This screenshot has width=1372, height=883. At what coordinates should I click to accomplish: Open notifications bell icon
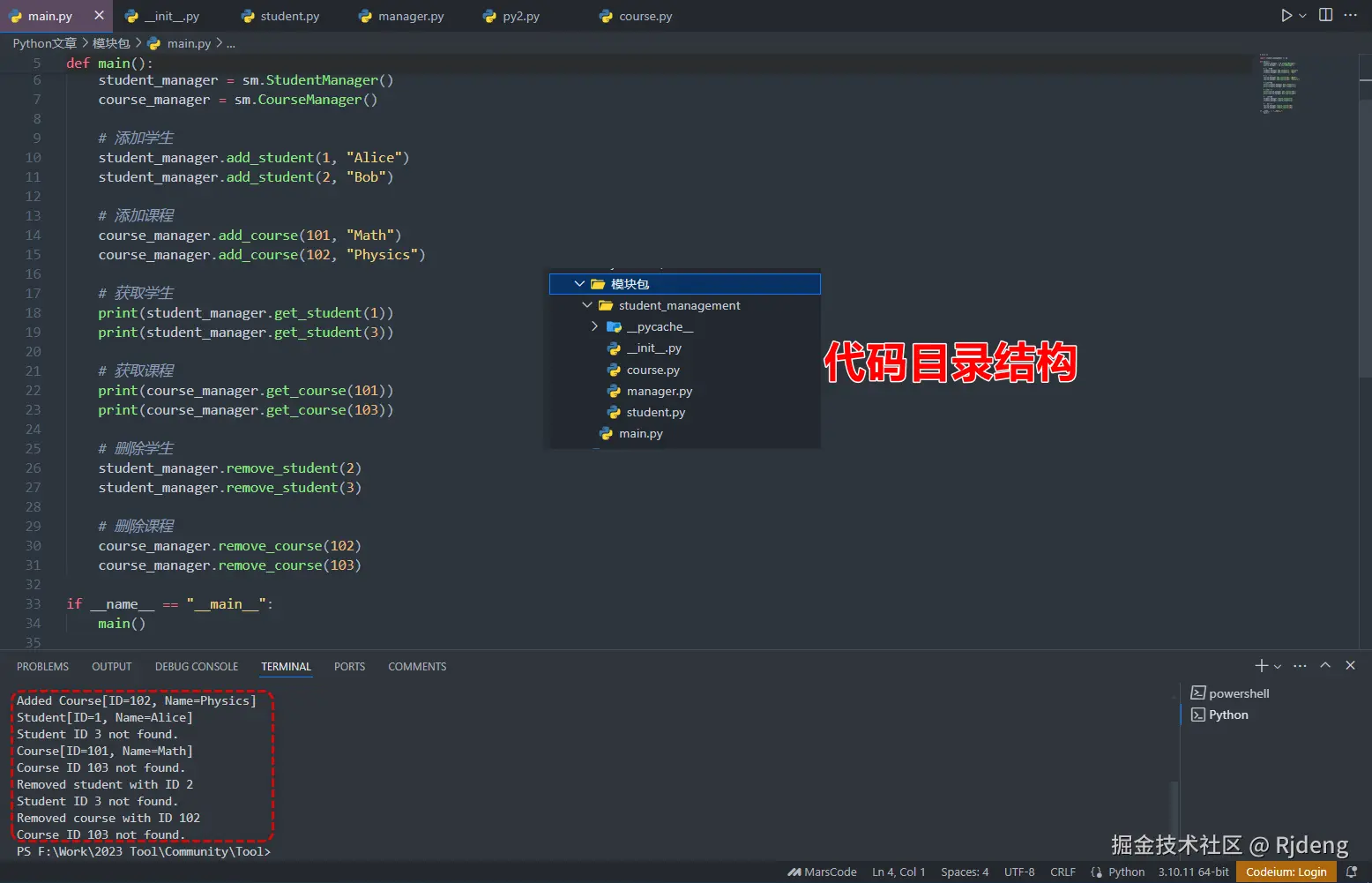click(1351, 872)
